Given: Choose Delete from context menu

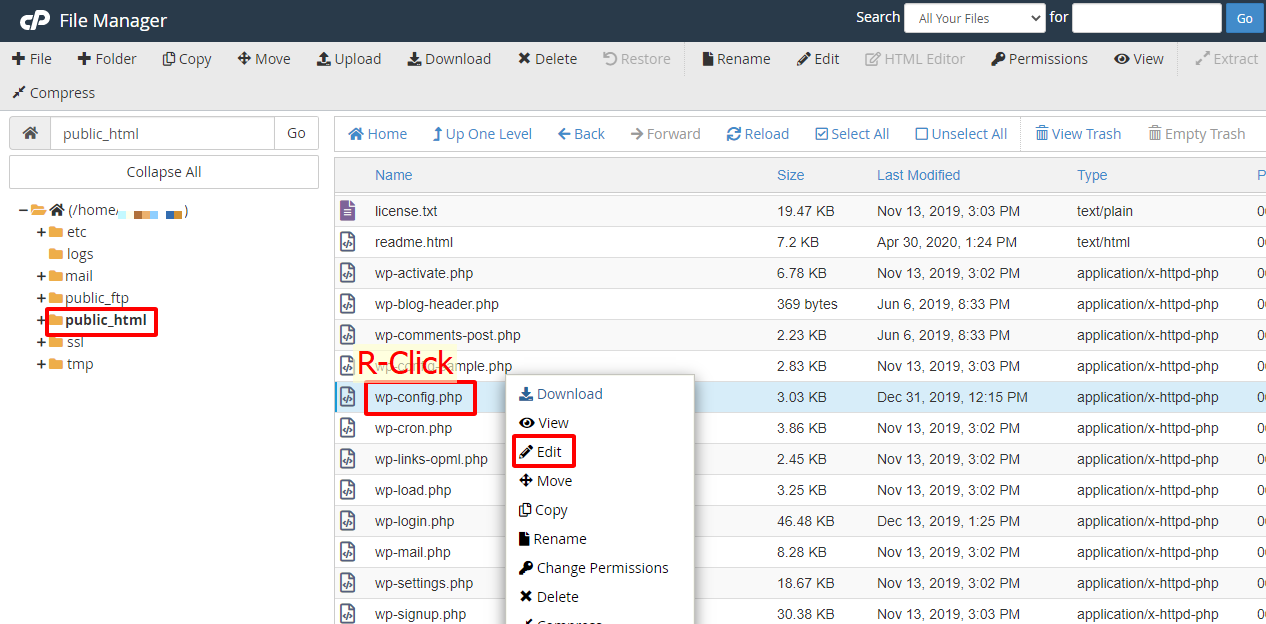Looking at the screenshot, I should point(549,597).
